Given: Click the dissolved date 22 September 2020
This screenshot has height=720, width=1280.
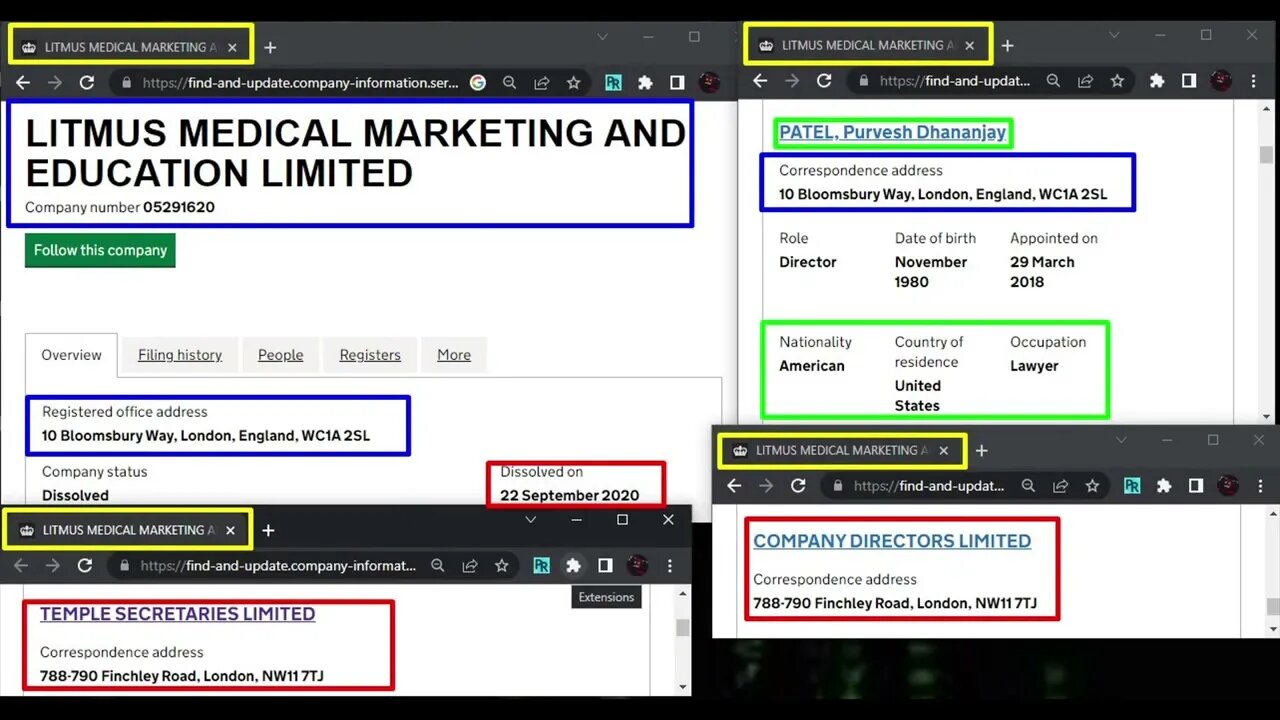Looking at the screenshot, I should (x=570, y=495).
